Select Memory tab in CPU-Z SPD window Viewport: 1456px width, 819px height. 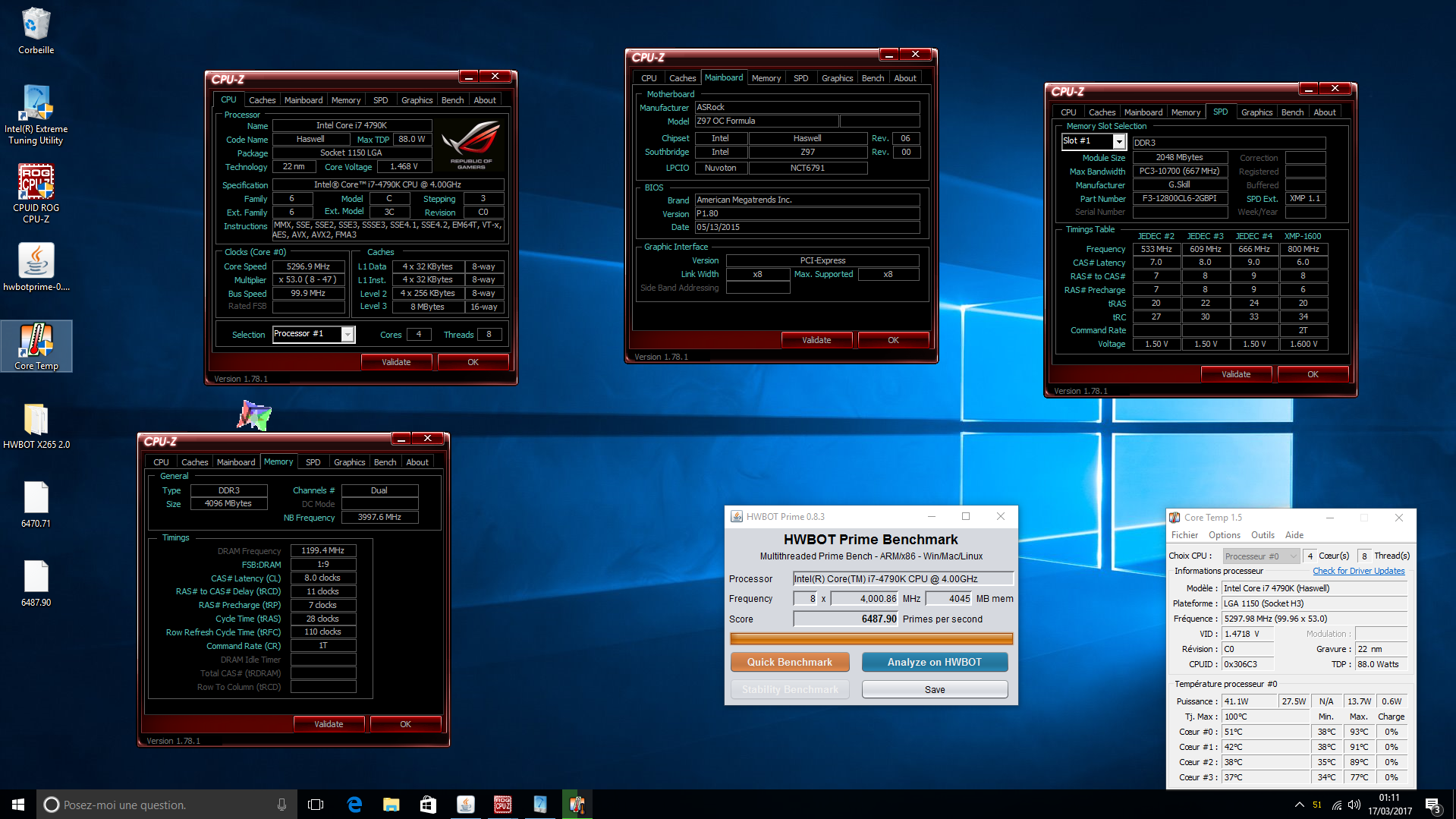tap(1186, 112)
